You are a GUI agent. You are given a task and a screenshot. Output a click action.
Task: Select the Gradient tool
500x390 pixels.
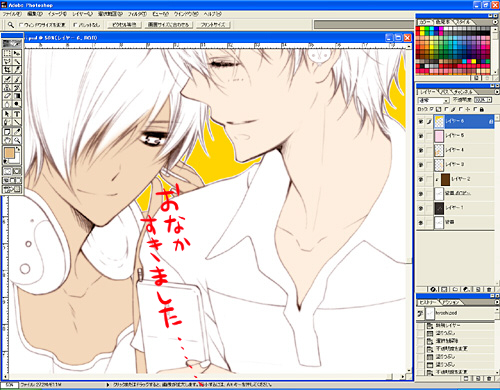pyautogui.click(x=17, y=96)
